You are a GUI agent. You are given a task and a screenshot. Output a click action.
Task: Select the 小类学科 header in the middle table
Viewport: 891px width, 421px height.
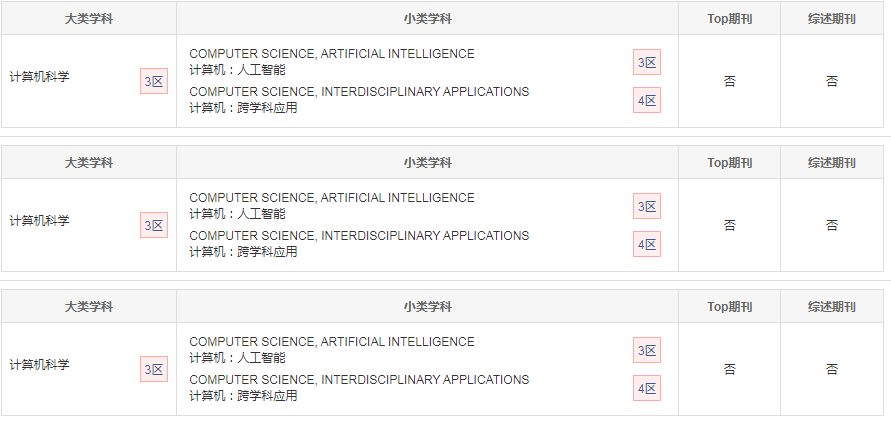[x=427, y=162]
